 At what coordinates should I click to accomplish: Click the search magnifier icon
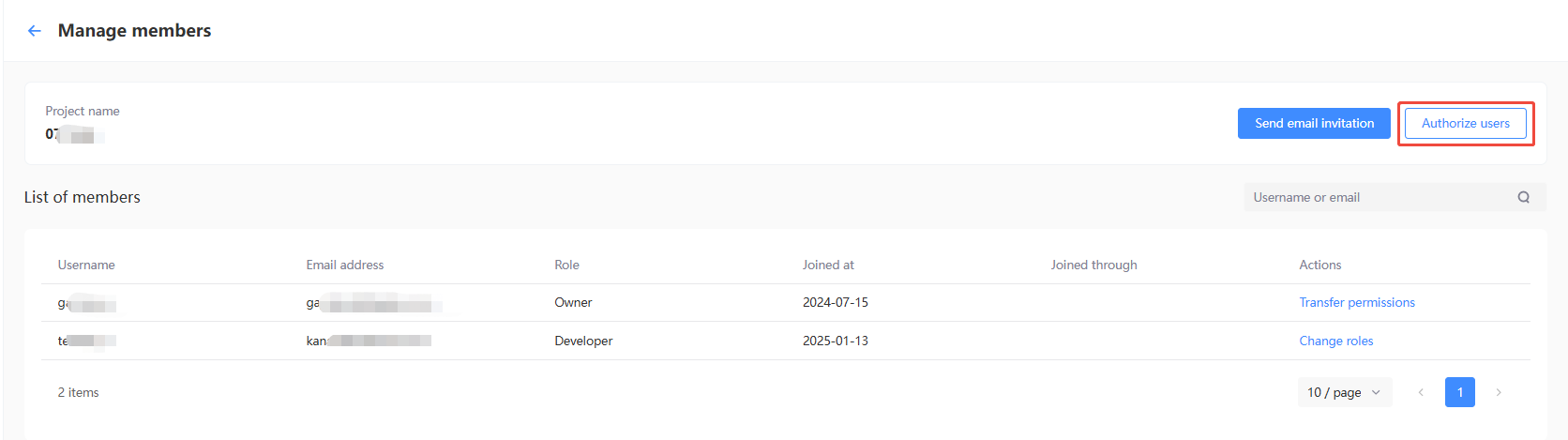point(1523,197)
